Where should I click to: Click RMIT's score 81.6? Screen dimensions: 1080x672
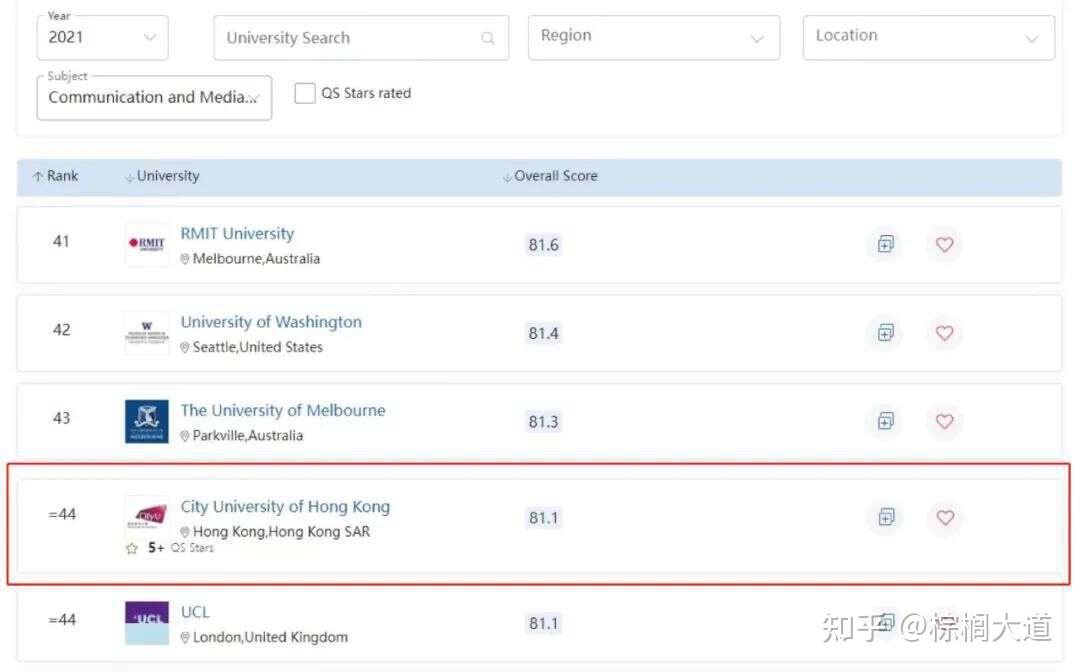tap(543, 245)
